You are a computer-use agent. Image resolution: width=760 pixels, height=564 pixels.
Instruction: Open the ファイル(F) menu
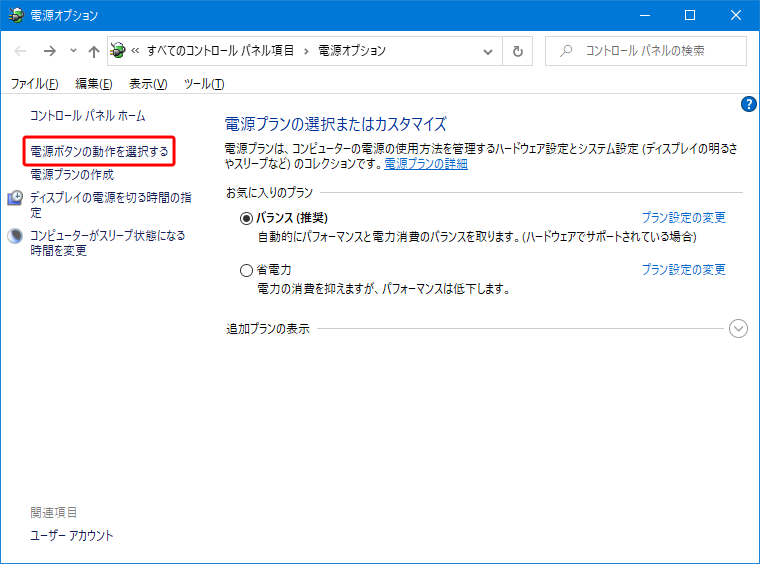tap(34, 84)
